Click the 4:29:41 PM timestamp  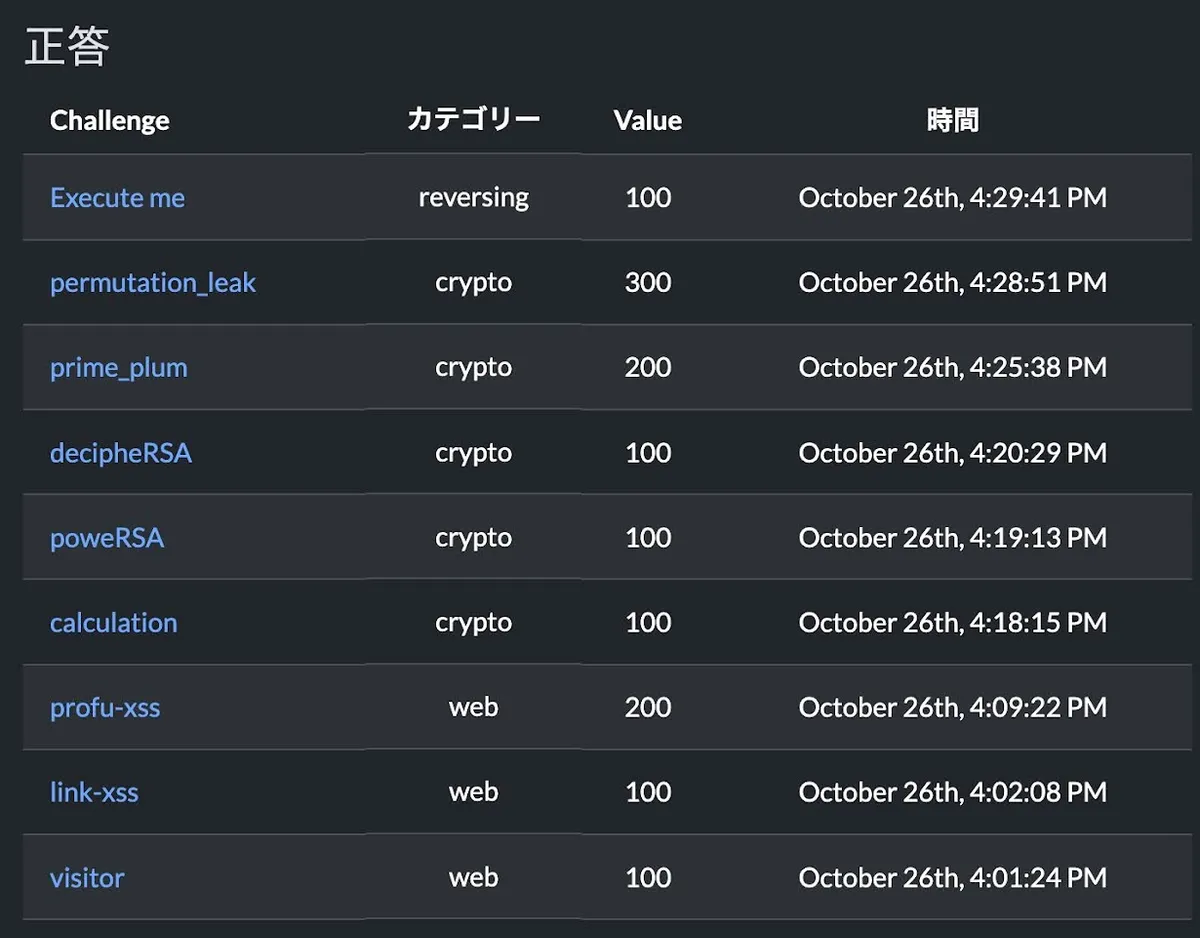coord(952,198)
